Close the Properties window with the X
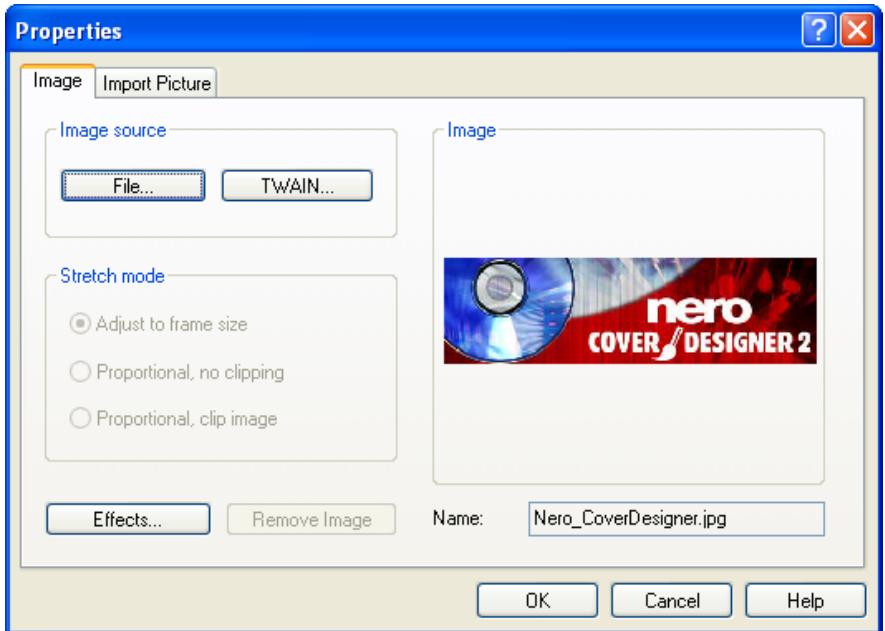 pyautogui.click(x=857, y=30)
